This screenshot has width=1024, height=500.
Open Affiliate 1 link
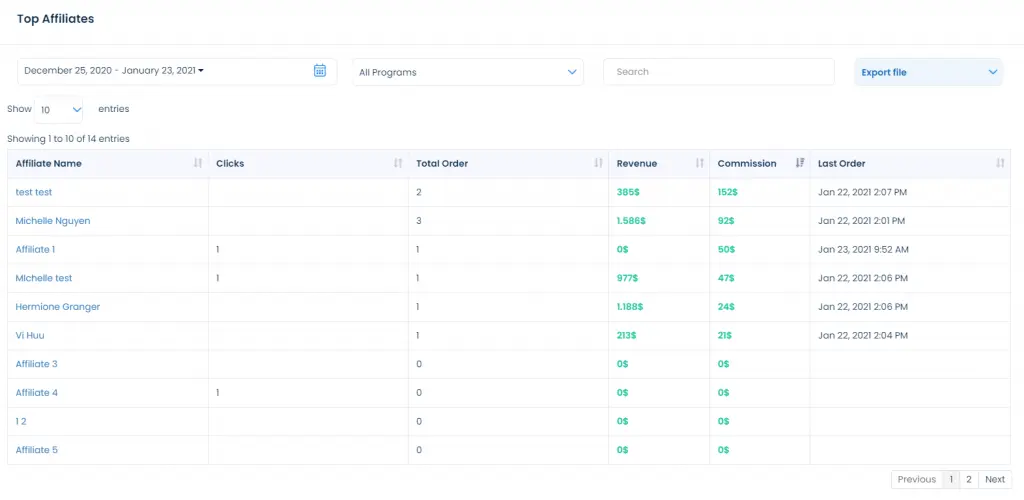tap(35, 249)
